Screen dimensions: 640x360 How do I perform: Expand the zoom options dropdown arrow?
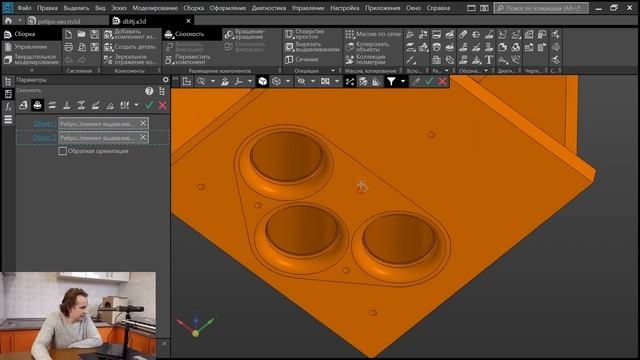[x=213, y=82]
